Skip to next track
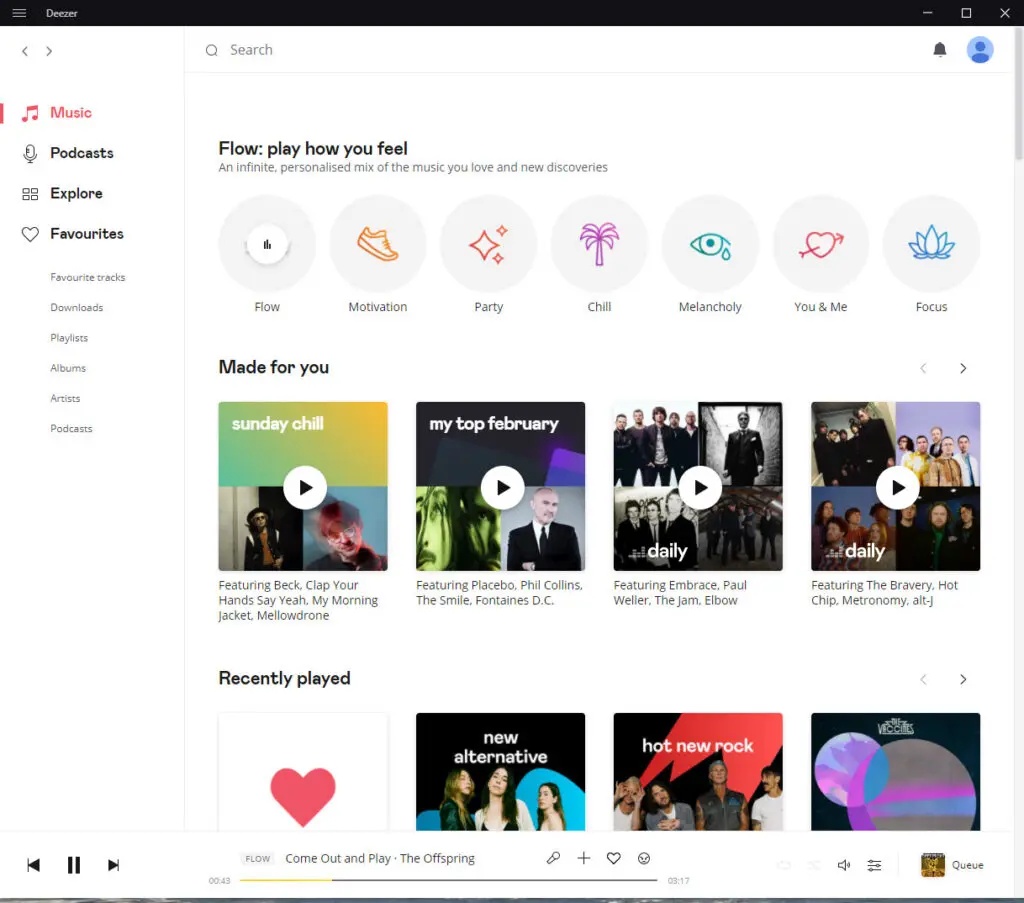Screen dimensions: 1024x903 [114, 865]
